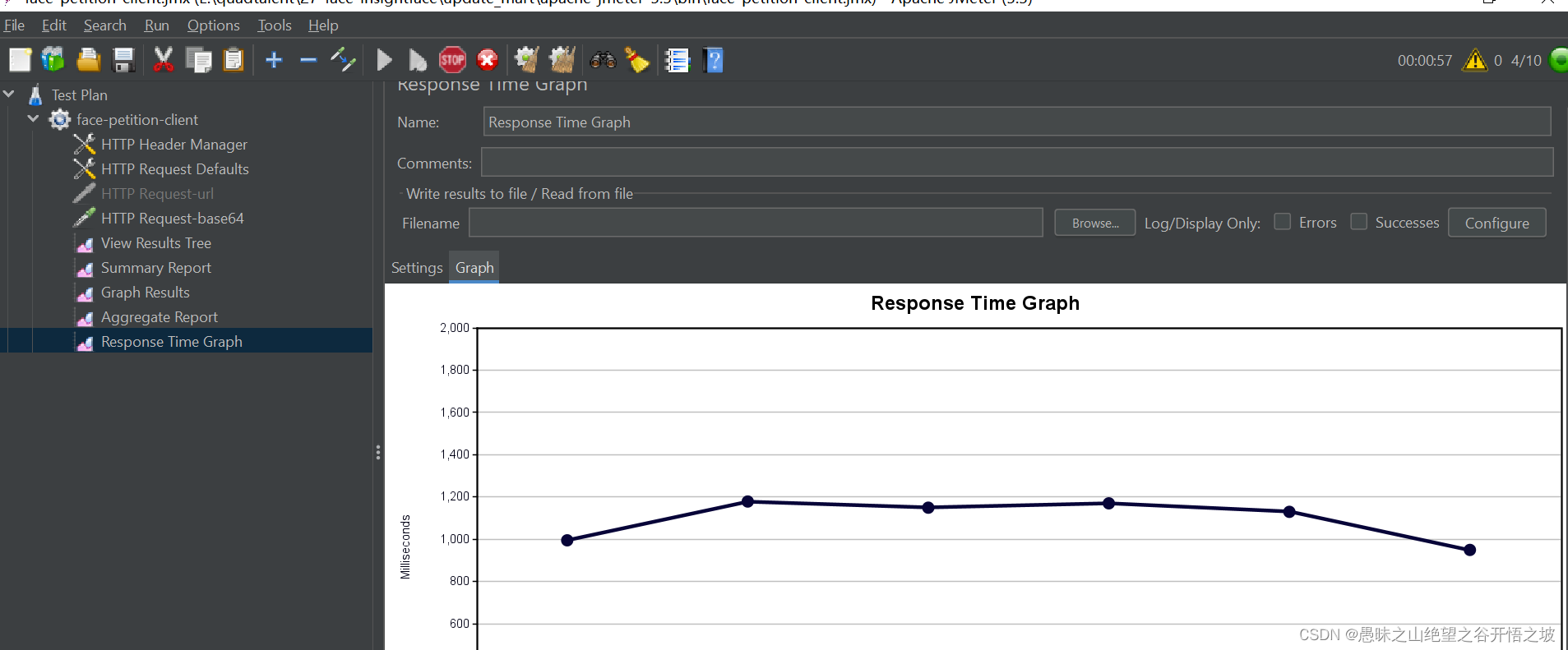
Task: Click the Clear All brooms icon
Action: tap(562, 60)
